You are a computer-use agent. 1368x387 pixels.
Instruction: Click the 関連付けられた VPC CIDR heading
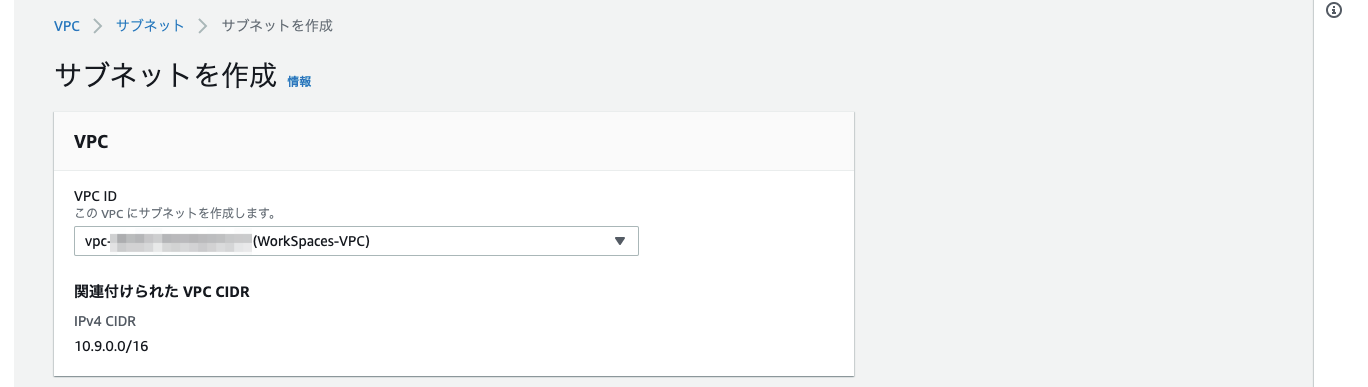[161, 292]
